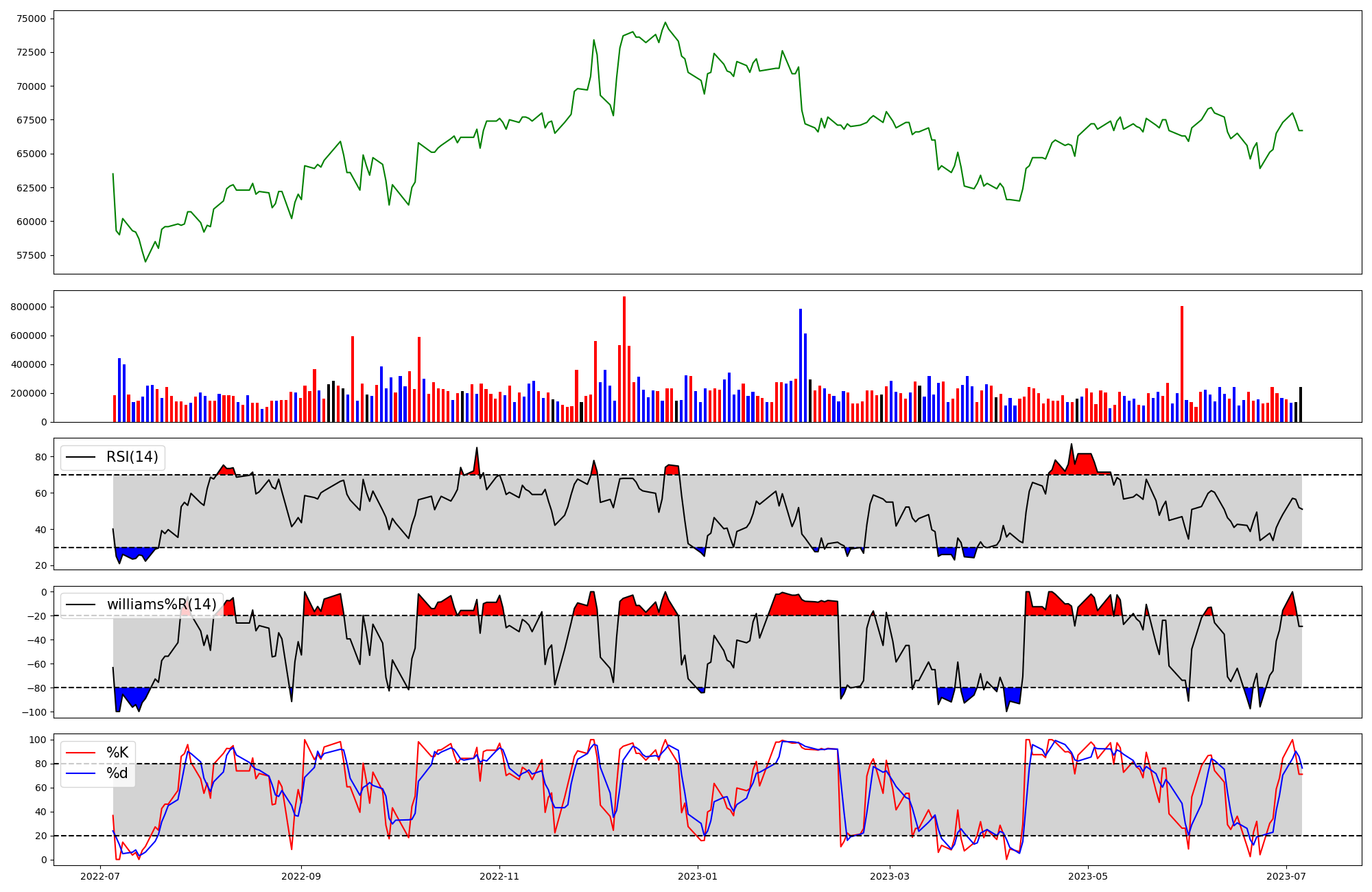Screen dimensions: 1372x892
Task: Click the last black volume bar on the right
Action: (1300, 405)
